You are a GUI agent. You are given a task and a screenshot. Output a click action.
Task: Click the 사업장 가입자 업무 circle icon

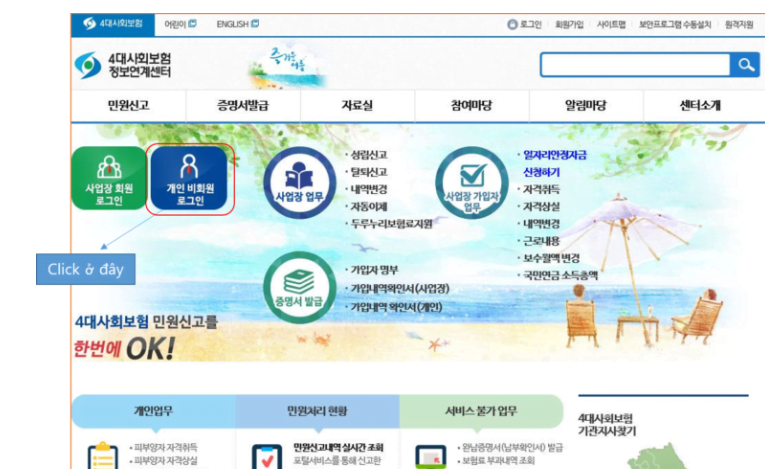click(472, 183)
